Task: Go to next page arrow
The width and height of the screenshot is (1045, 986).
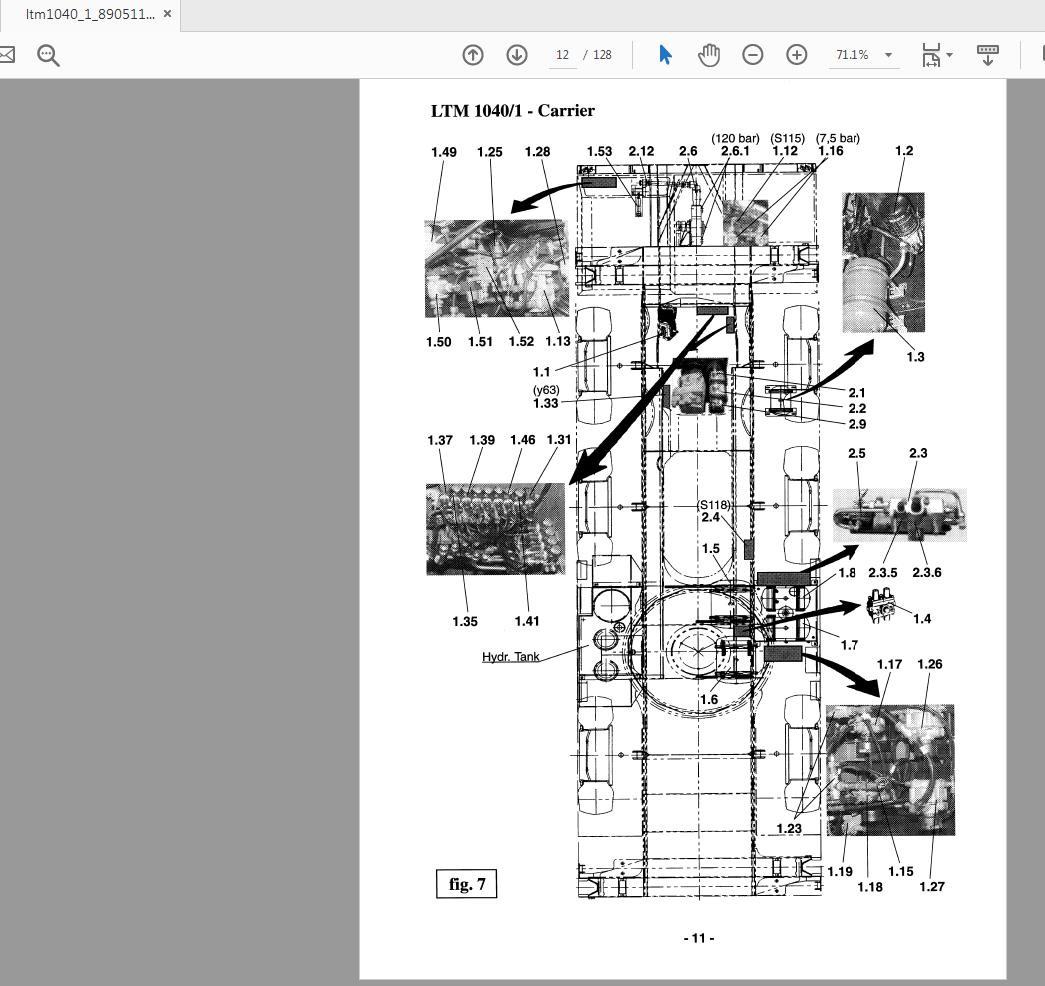Action: (517, 55)
